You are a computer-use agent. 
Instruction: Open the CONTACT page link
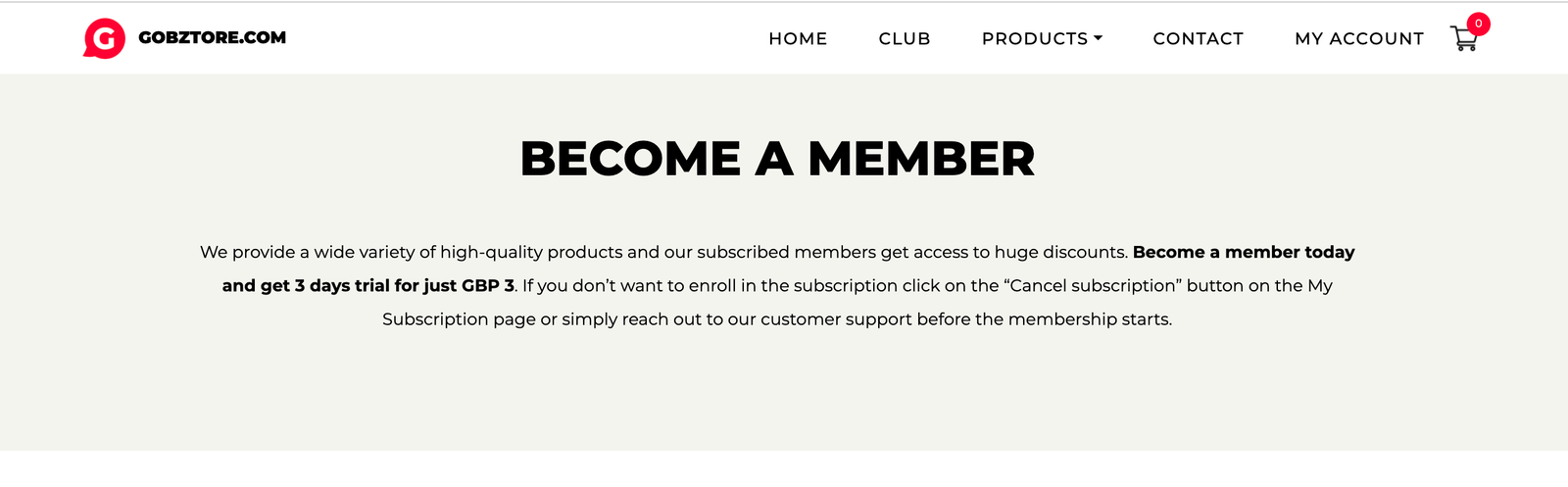(x=1198, y=39)
